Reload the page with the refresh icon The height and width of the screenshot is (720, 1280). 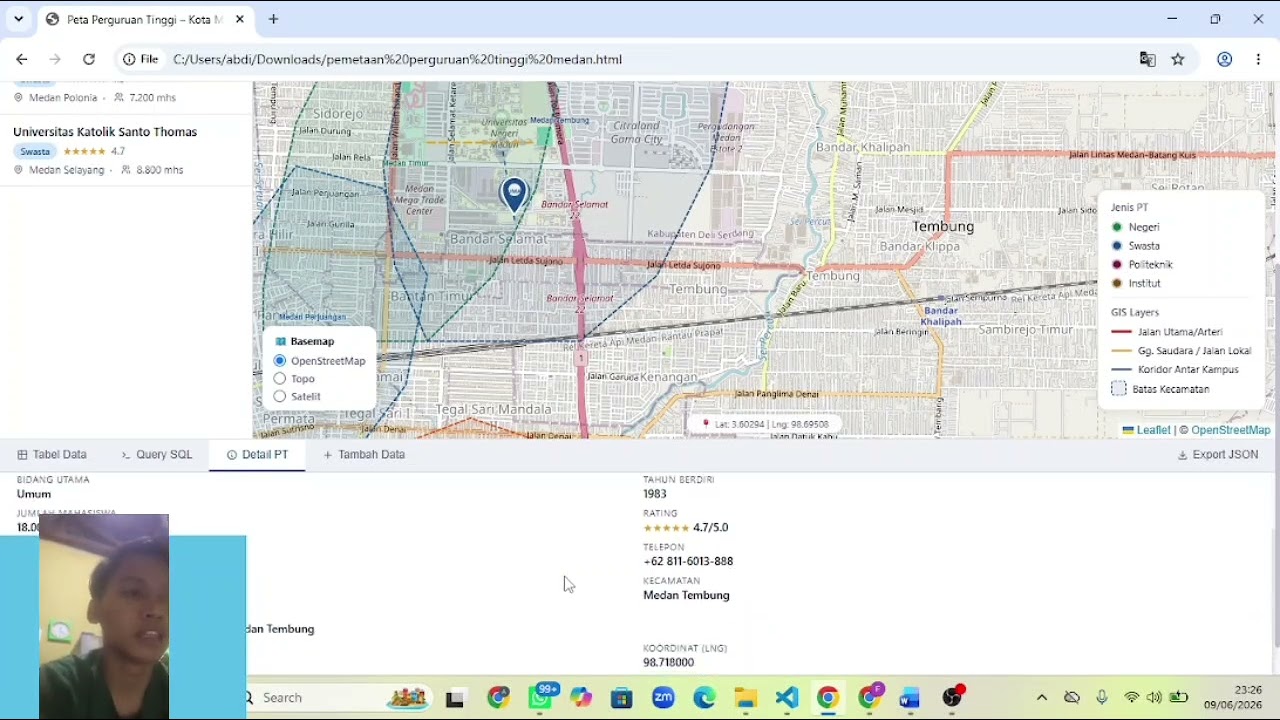[x=89, y=59]
